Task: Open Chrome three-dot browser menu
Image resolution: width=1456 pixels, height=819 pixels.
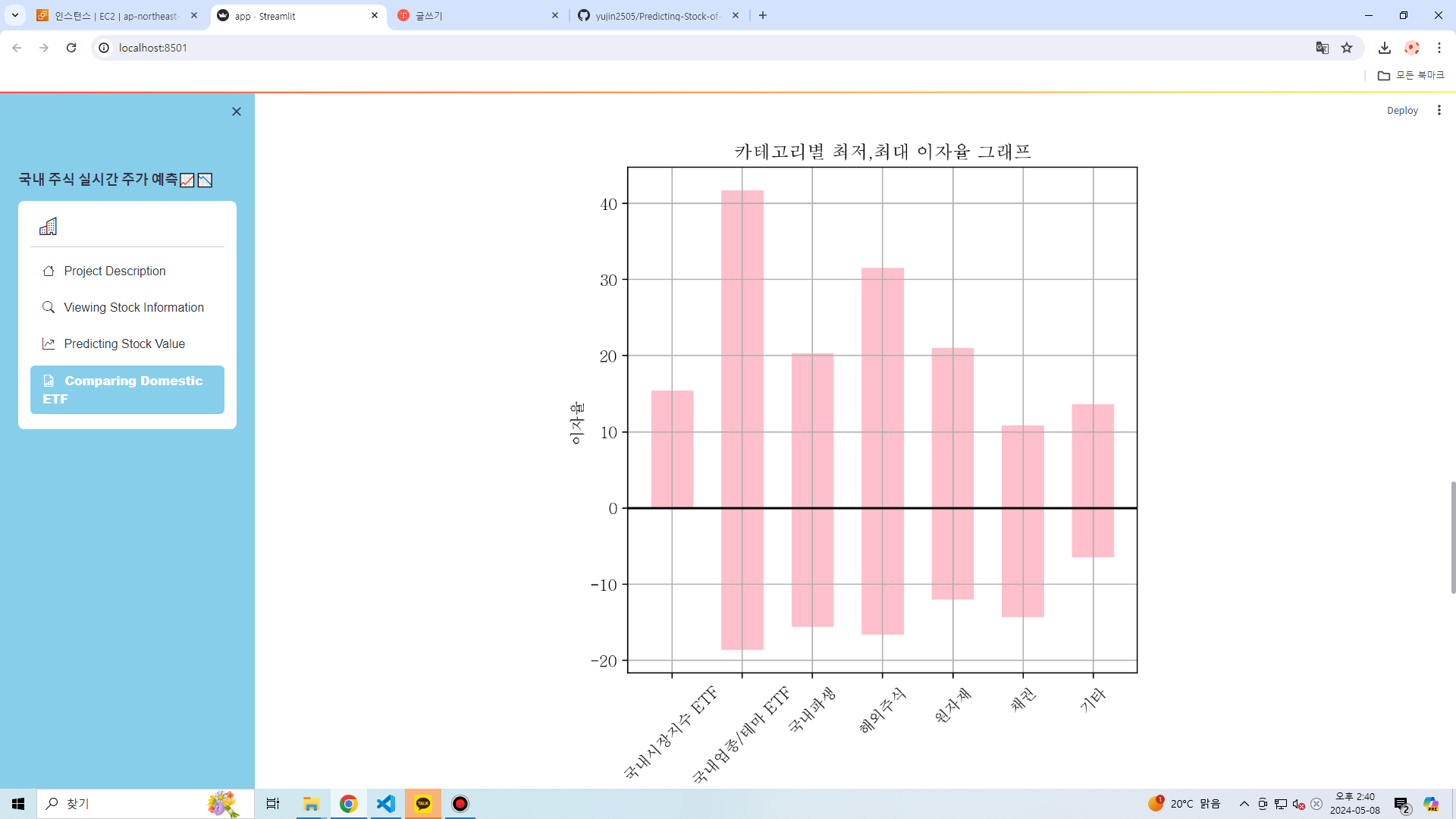Action: pyautogui.click(x=1439, y=48)
